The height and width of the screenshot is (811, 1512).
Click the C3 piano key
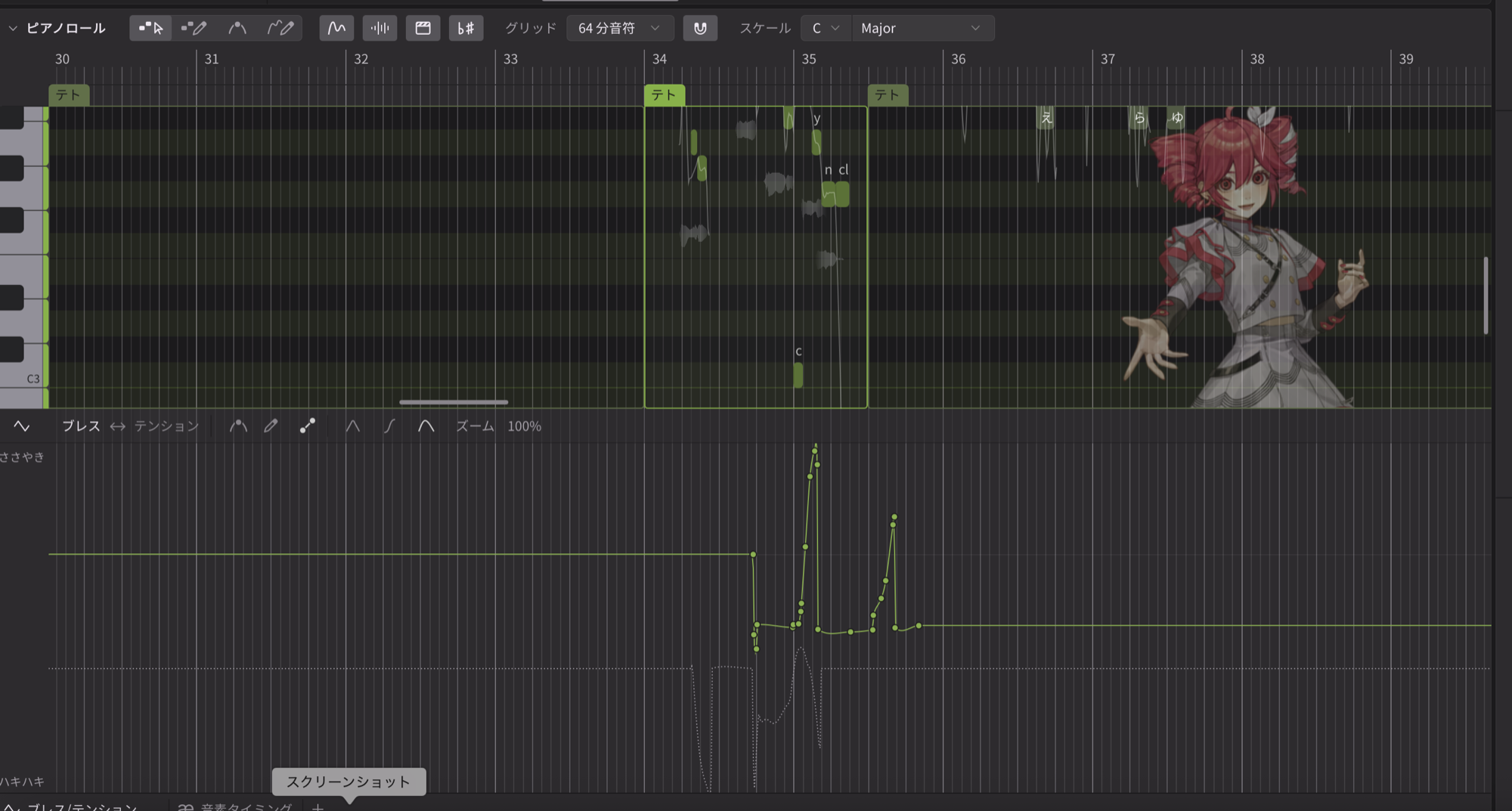(x=23, y=378)
